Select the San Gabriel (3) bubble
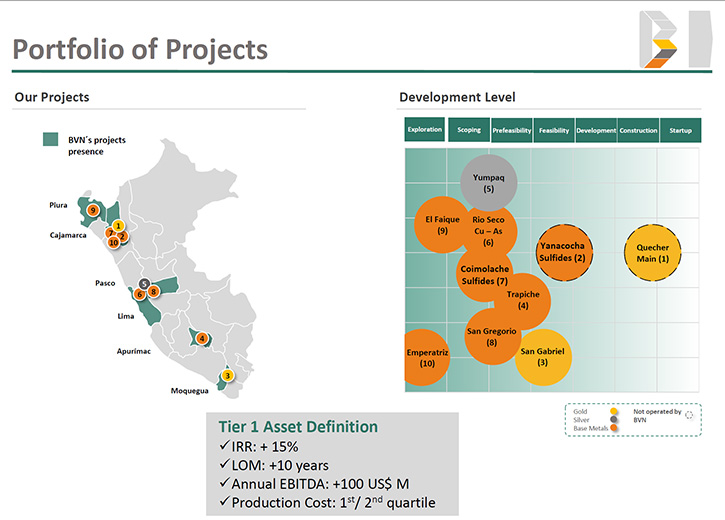 coord(543,357)
